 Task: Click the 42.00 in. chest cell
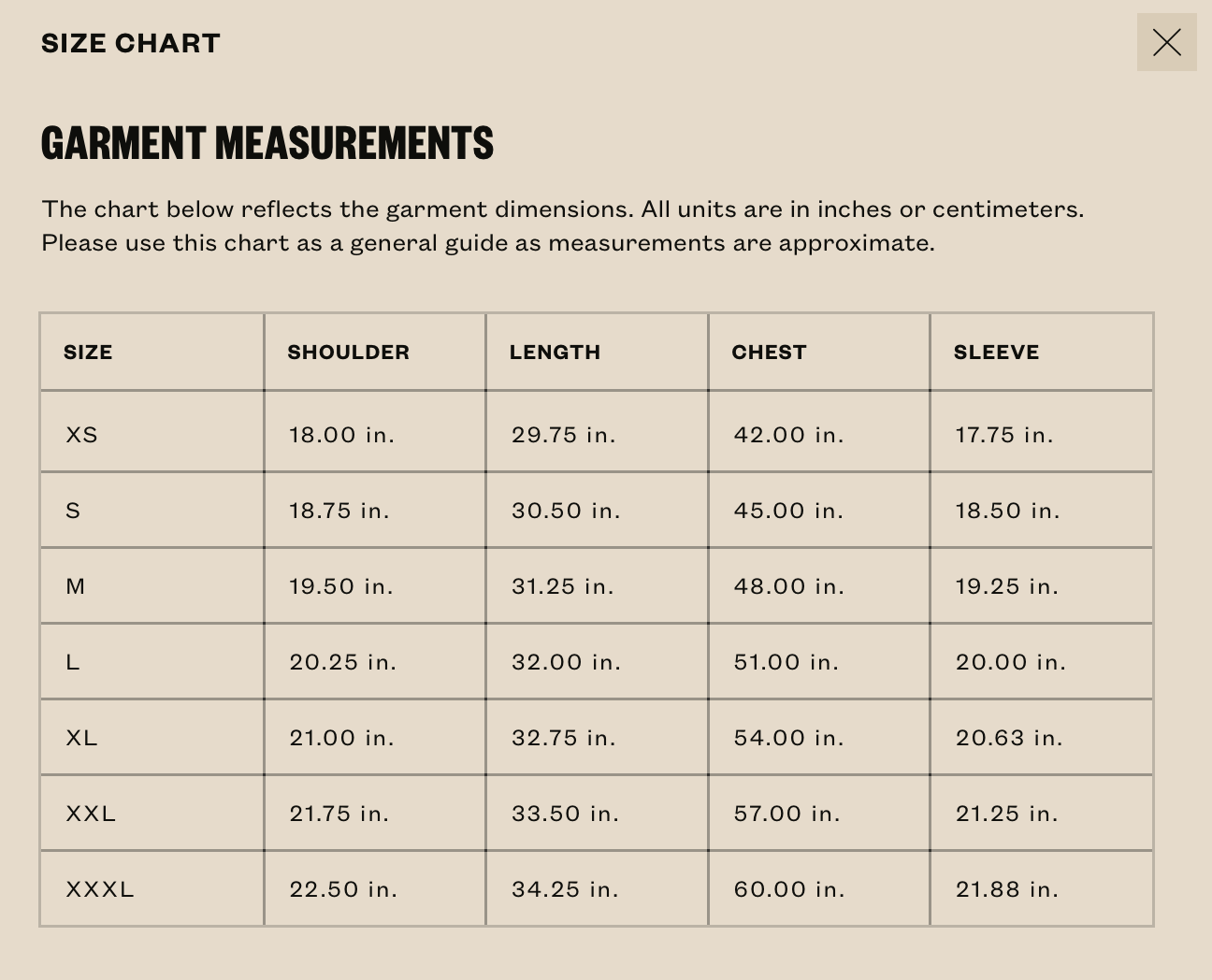pos(788,435)
